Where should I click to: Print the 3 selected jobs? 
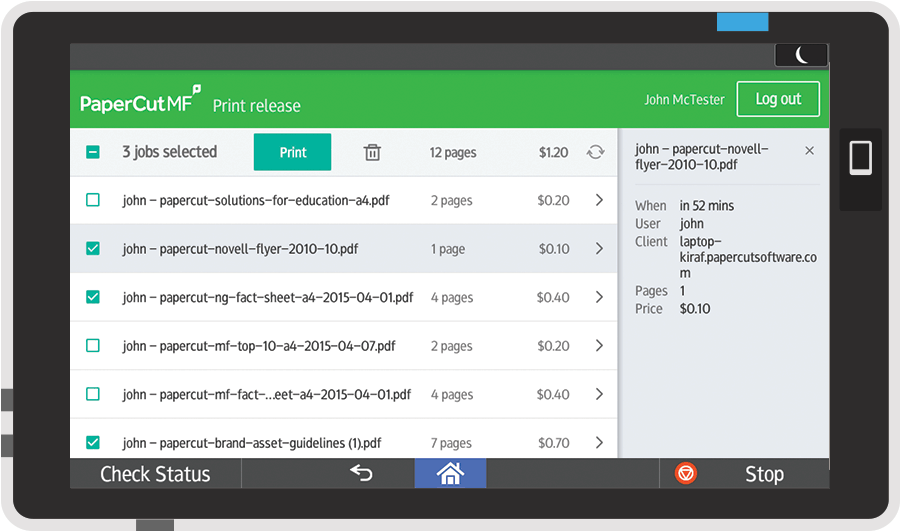click(x=293, y=152)
